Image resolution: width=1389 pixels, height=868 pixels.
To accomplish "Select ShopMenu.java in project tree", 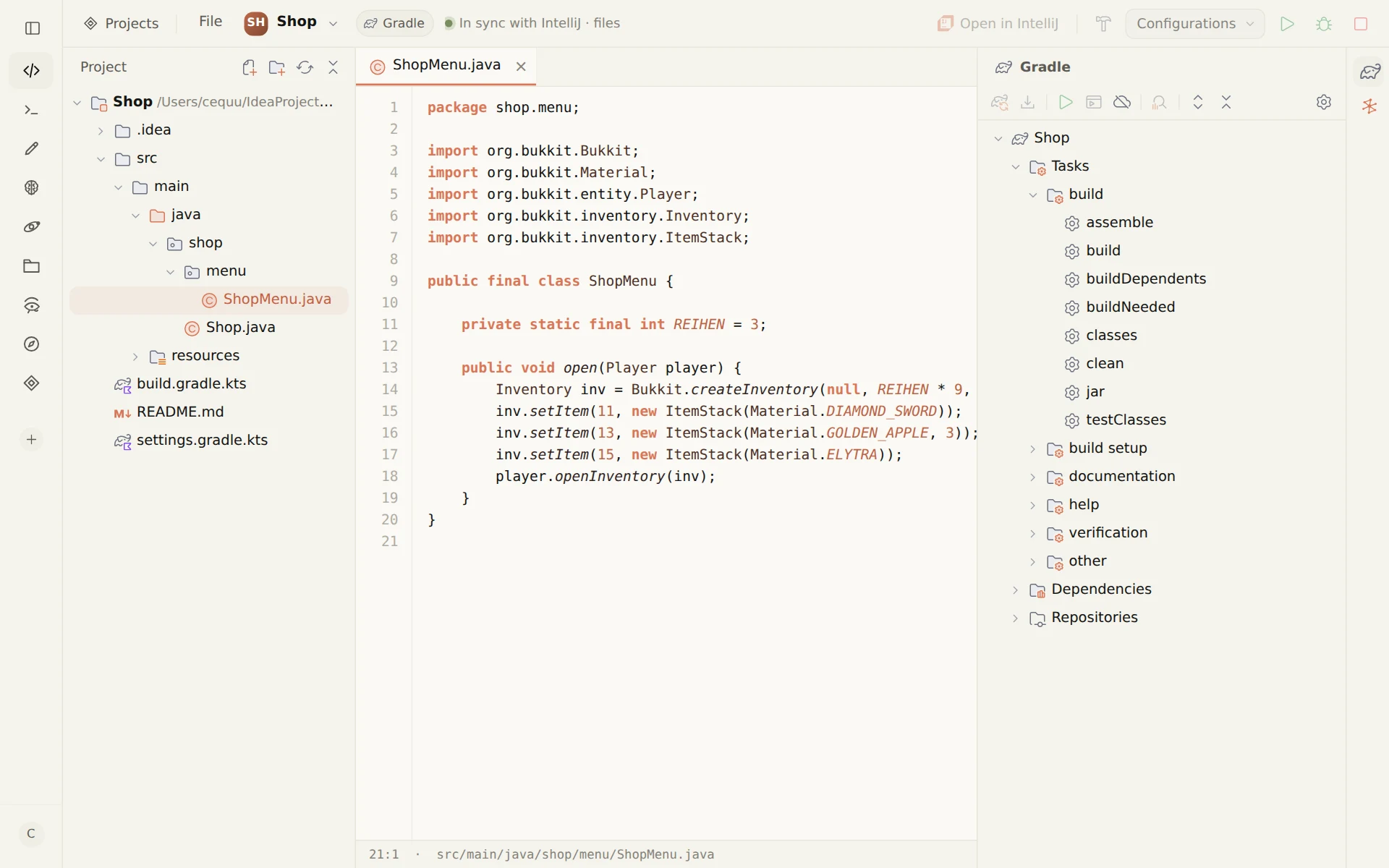I will [x=209, y=299].
